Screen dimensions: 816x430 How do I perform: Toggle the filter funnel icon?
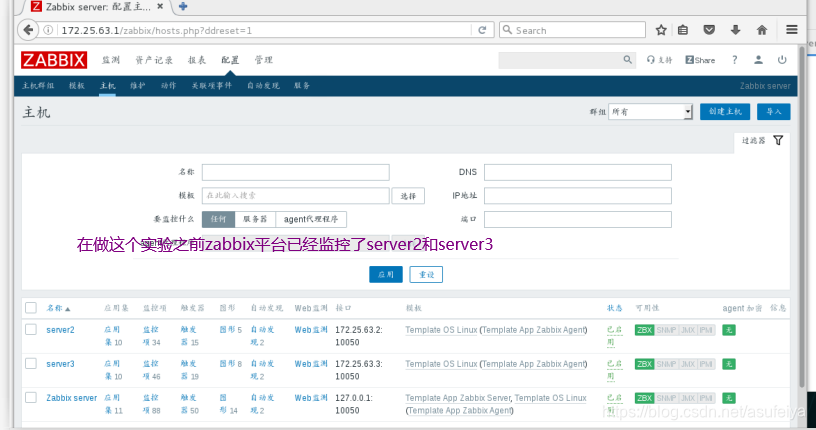(x=778, y=141)
